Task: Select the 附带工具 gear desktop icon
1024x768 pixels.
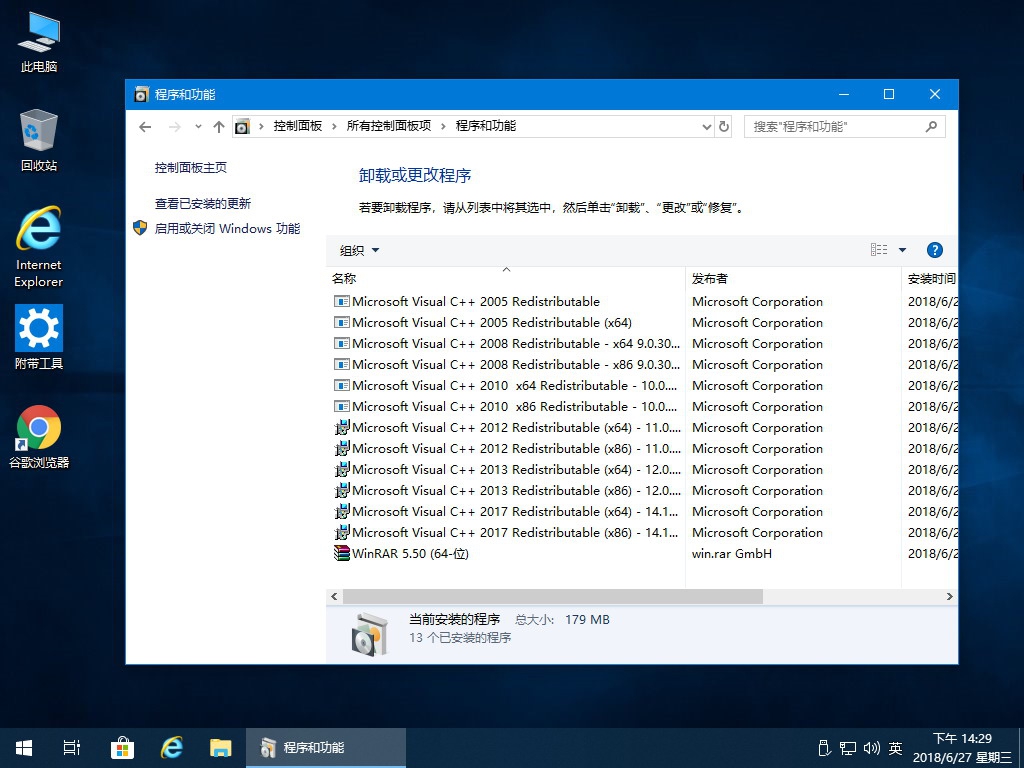Action: click(39, 338)
